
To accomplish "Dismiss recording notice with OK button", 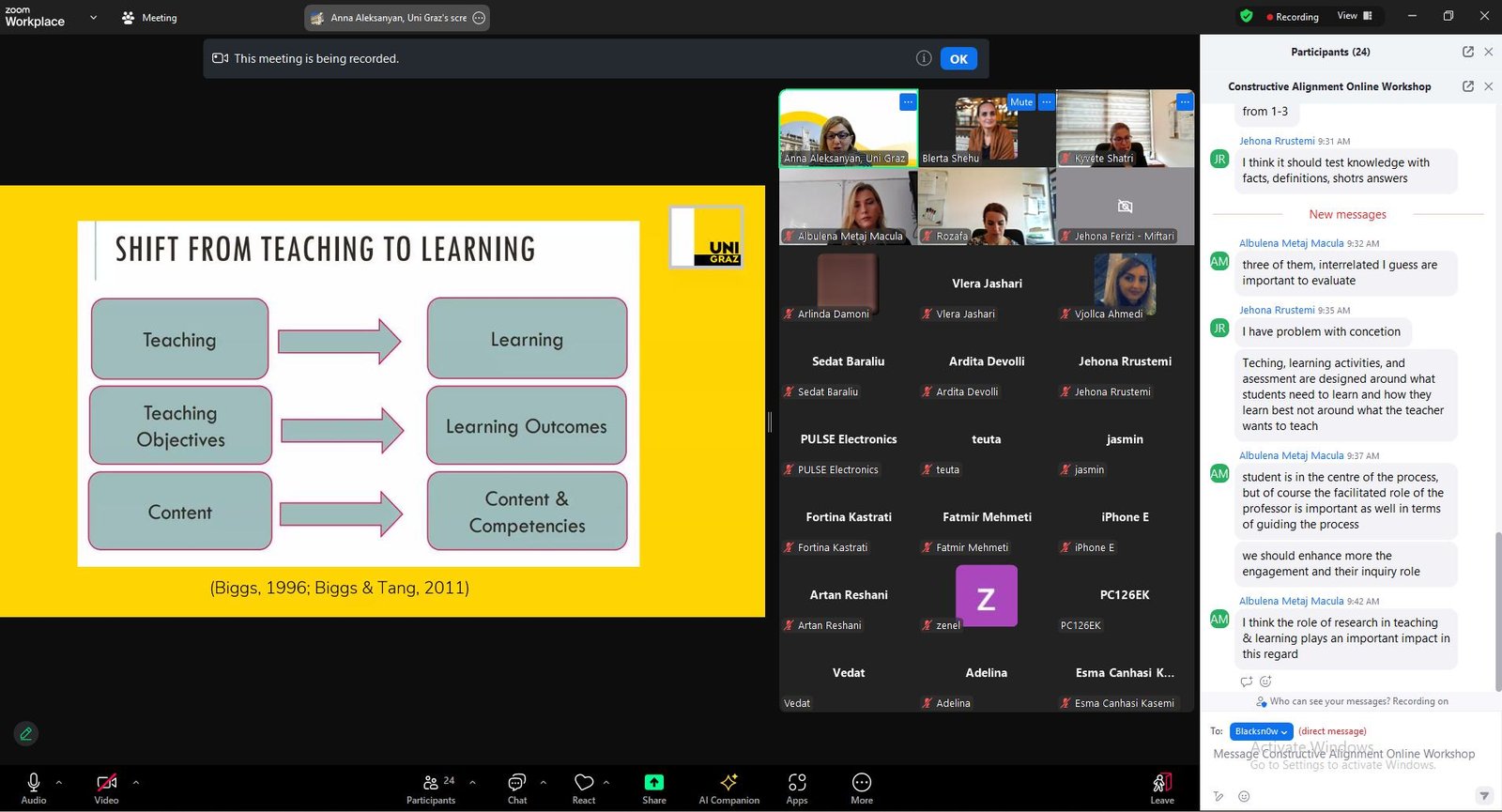I will pyautogui.click(x=958, y=58).
